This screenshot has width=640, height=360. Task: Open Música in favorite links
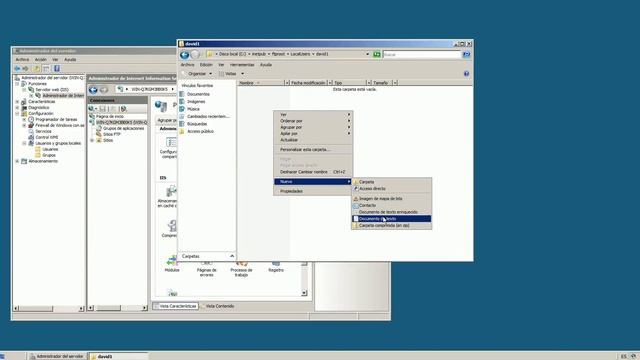tap(193, 109)
